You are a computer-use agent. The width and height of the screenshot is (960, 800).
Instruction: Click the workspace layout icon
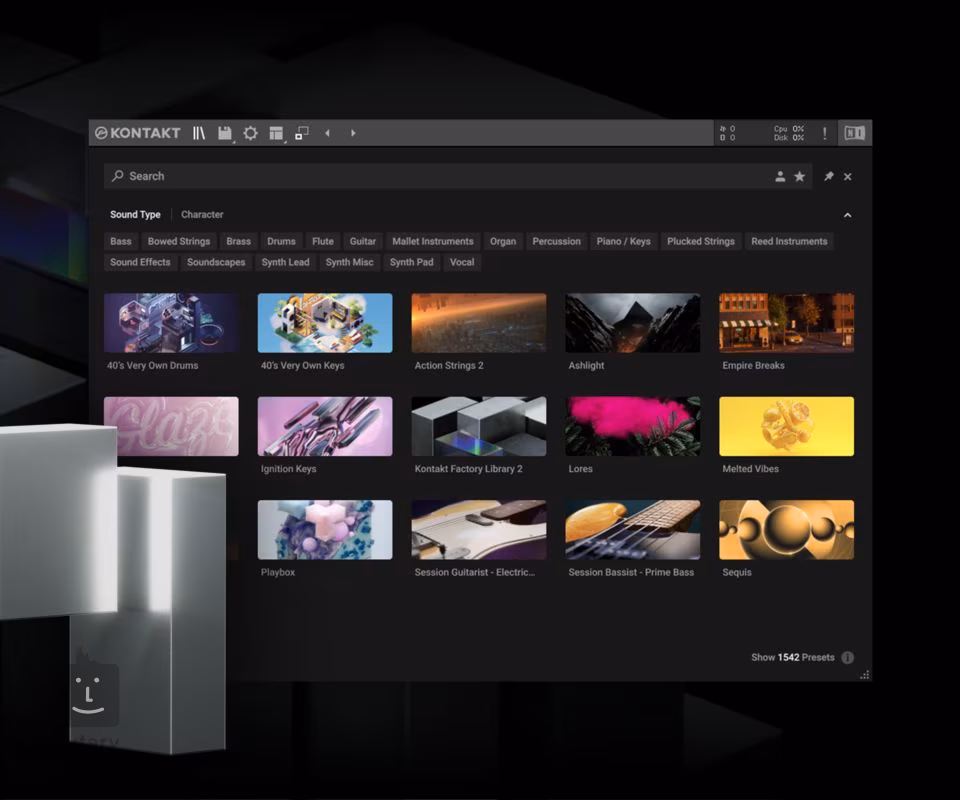pos(276,133)
